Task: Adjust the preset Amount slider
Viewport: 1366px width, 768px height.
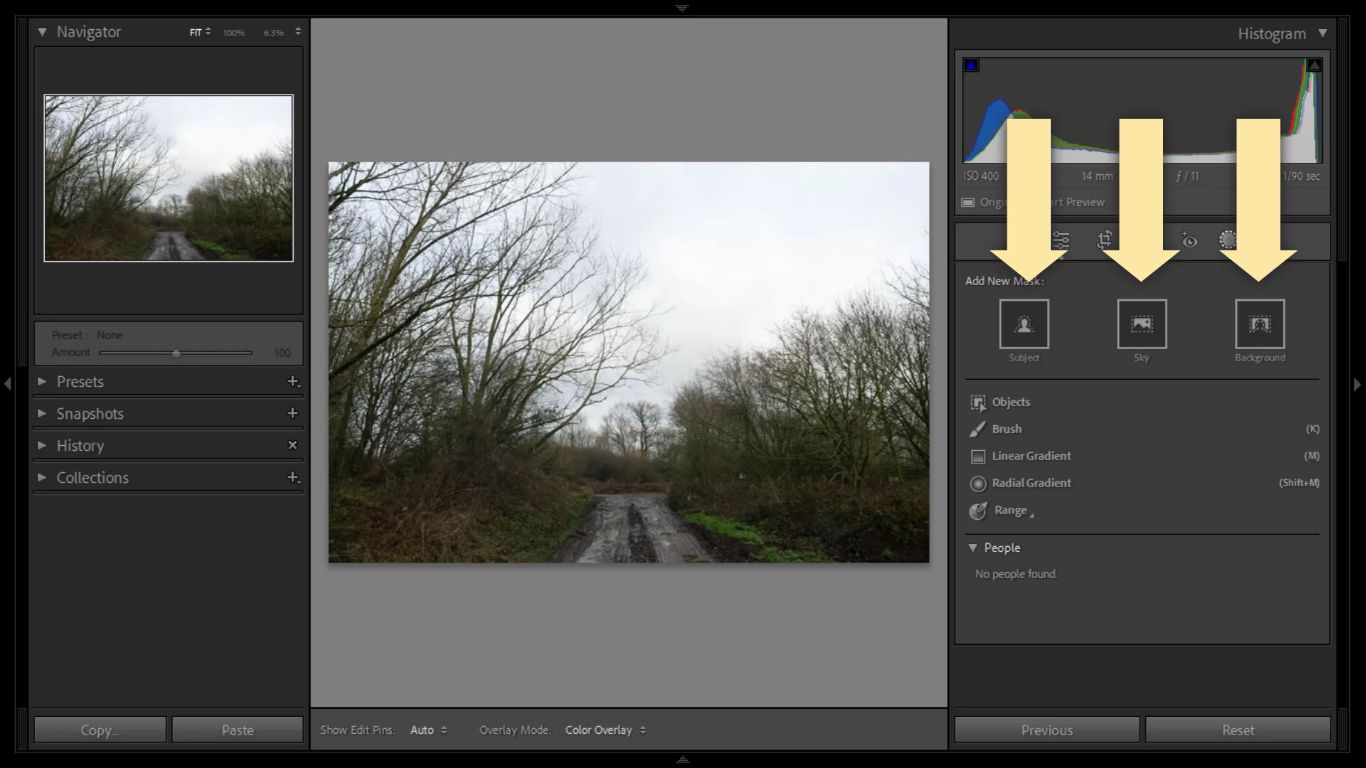Action: pos(176,353)
